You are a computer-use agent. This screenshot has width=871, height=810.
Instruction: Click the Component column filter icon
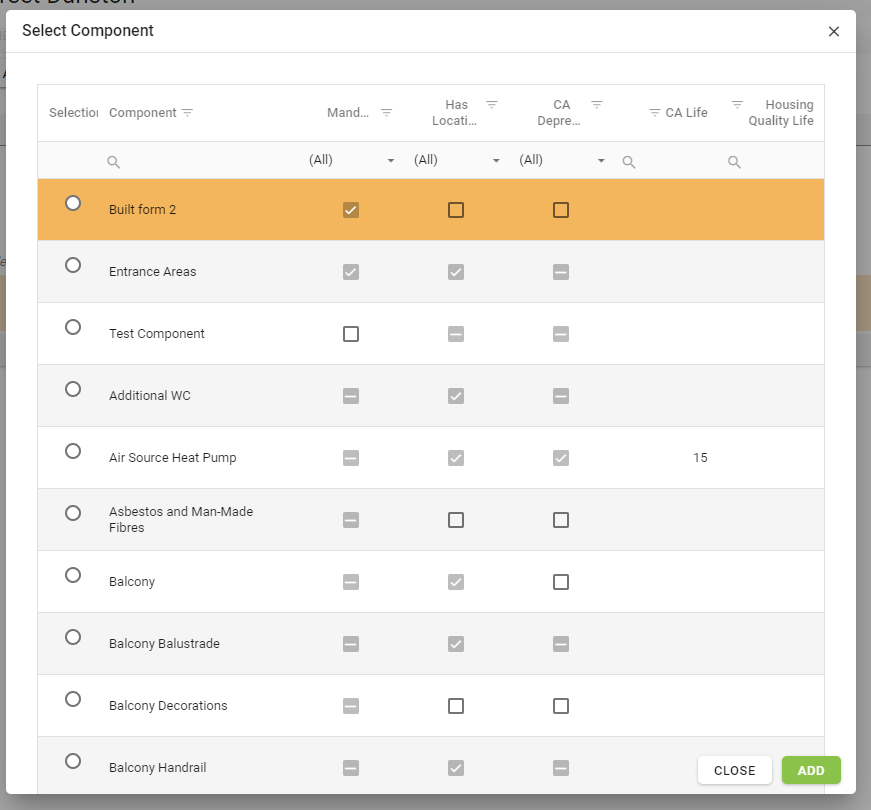click(187, 113)
